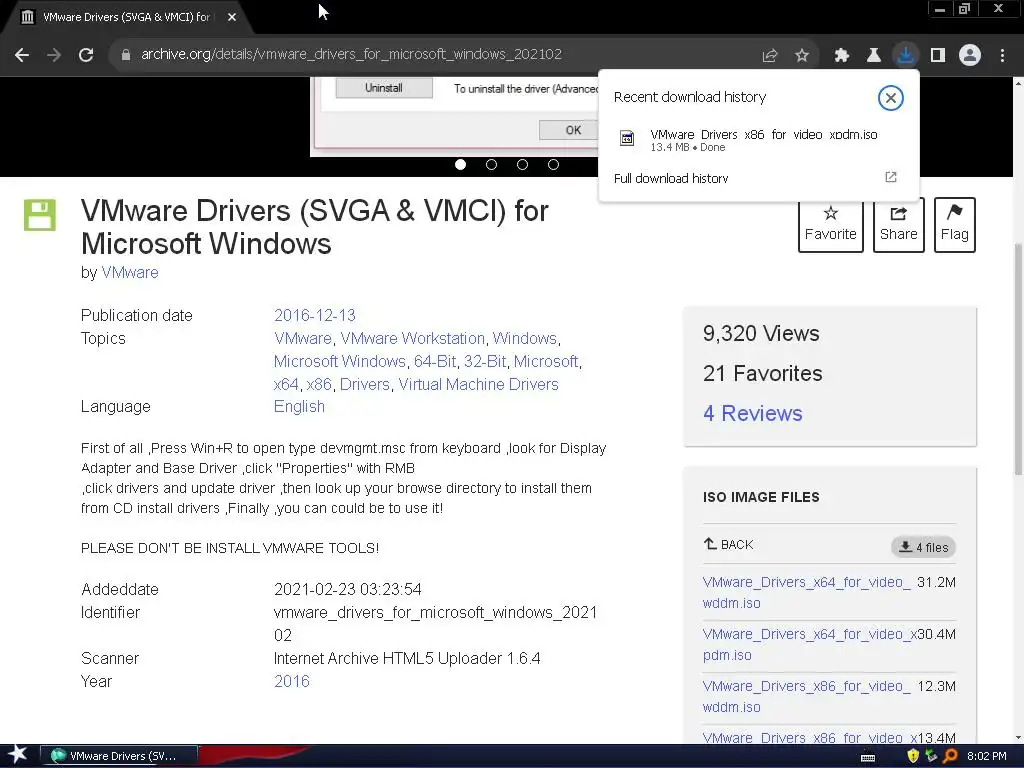This screenshot has width=1024, height=768.
Task: Click the orange magnifier tray icon
Action: click(x=950, y=756)
